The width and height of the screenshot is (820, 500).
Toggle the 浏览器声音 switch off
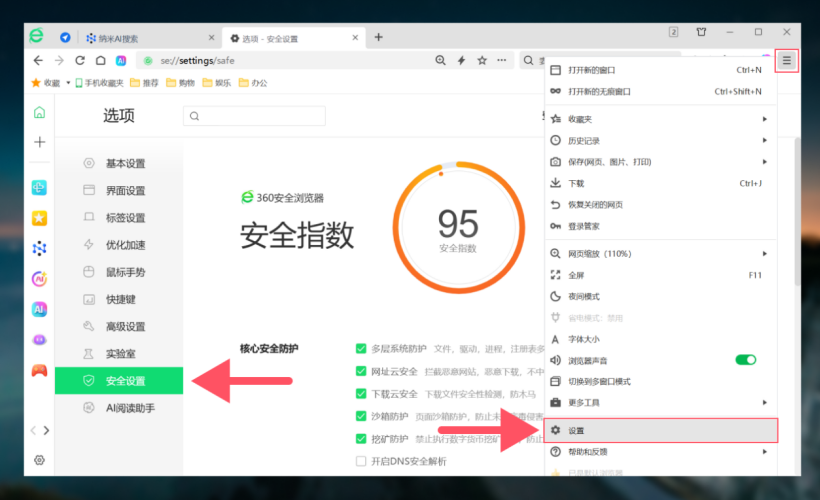click(745, 360)
